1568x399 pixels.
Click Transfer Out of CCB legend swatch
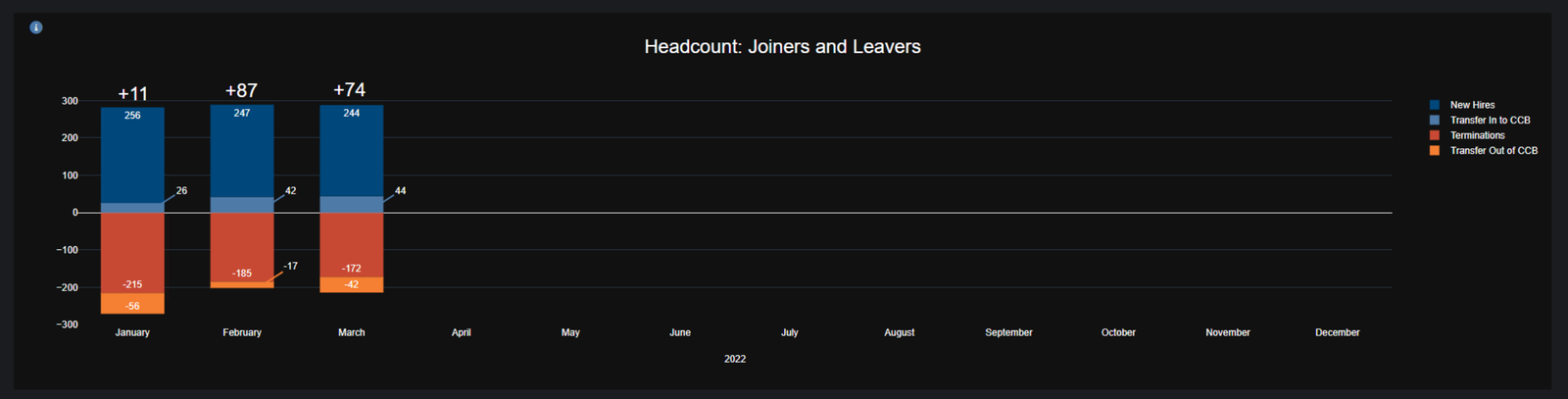click(1435, 151)
